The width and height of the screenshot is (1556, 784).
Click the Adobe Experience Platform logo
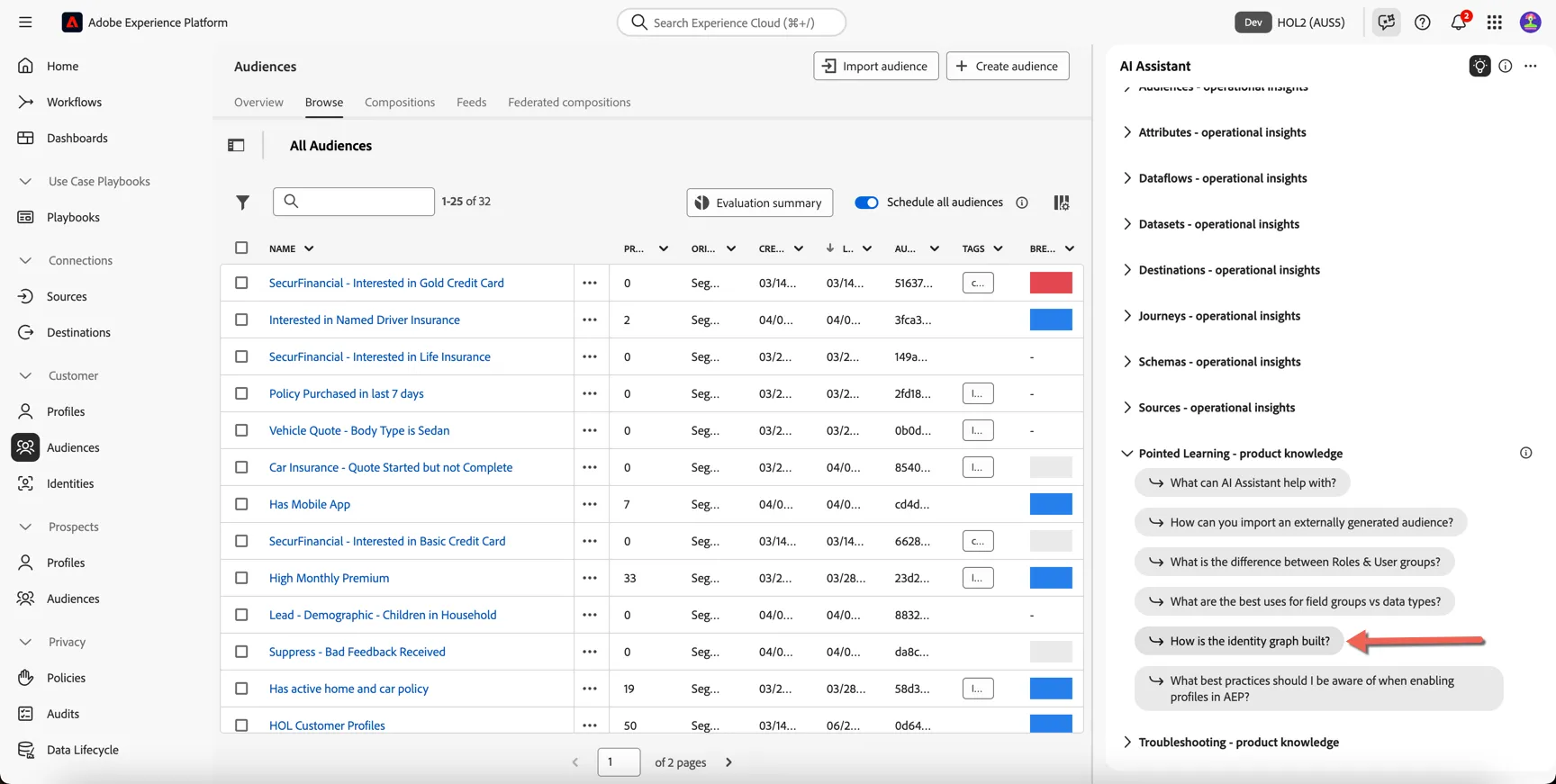(x=72, y=23)
